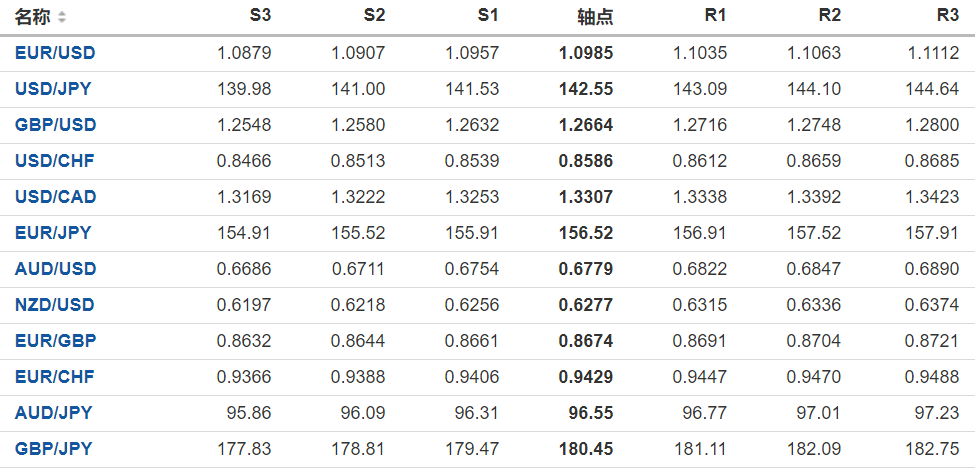Open the EUR/USD currency pair link
Viewport: 975px width, 468px height.
(x=55, y=53)
